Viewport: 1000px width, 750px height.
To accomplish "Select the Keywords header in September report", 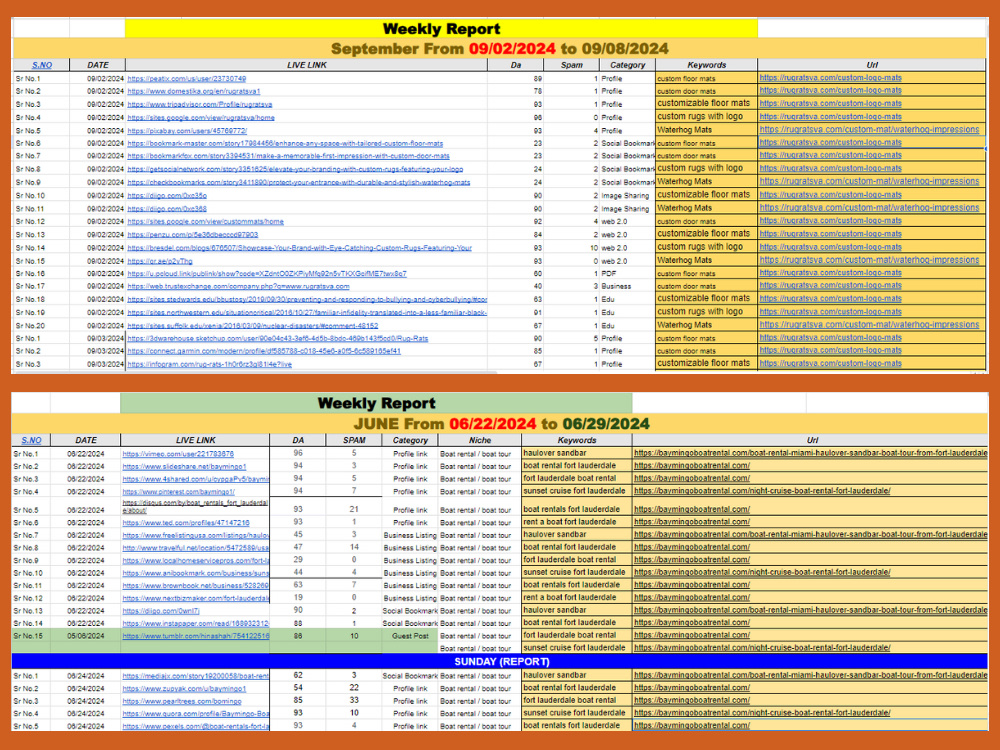I will coord(707,65).
